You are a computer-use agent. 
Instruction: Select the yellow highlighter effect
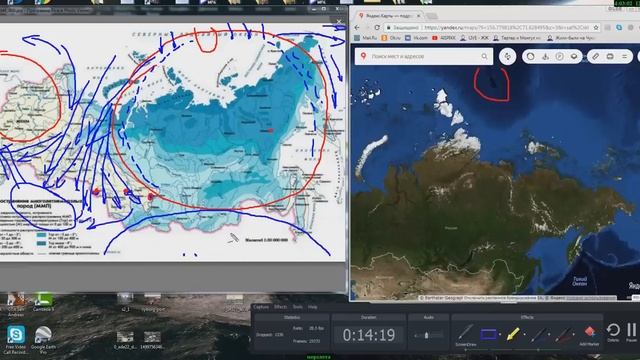click(x=513, y=334)
